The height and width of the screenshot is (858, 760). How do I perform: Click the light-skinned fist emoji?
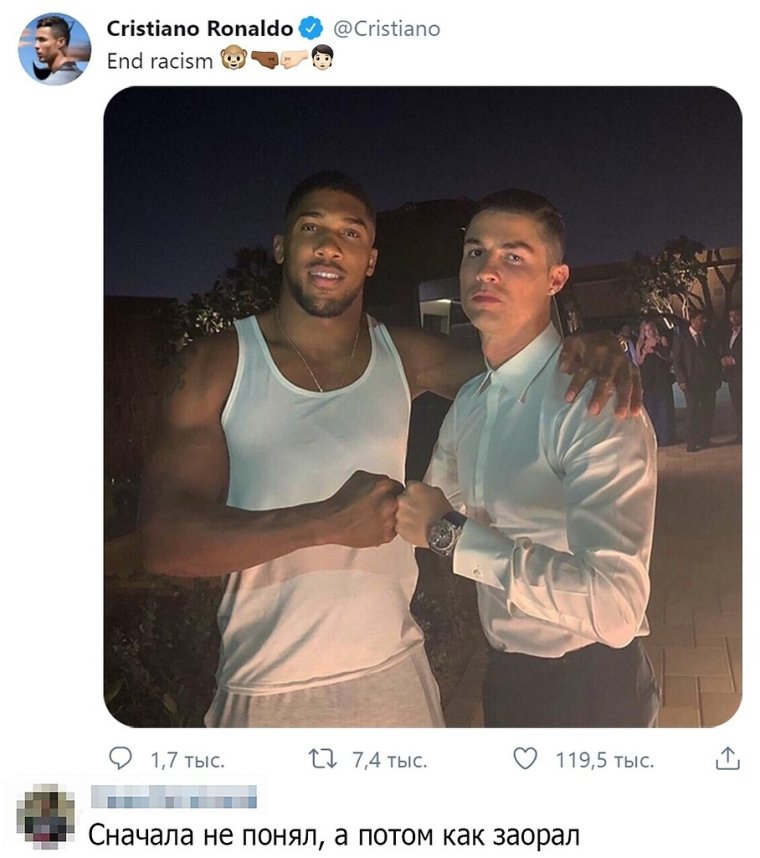tap(293, 60)
